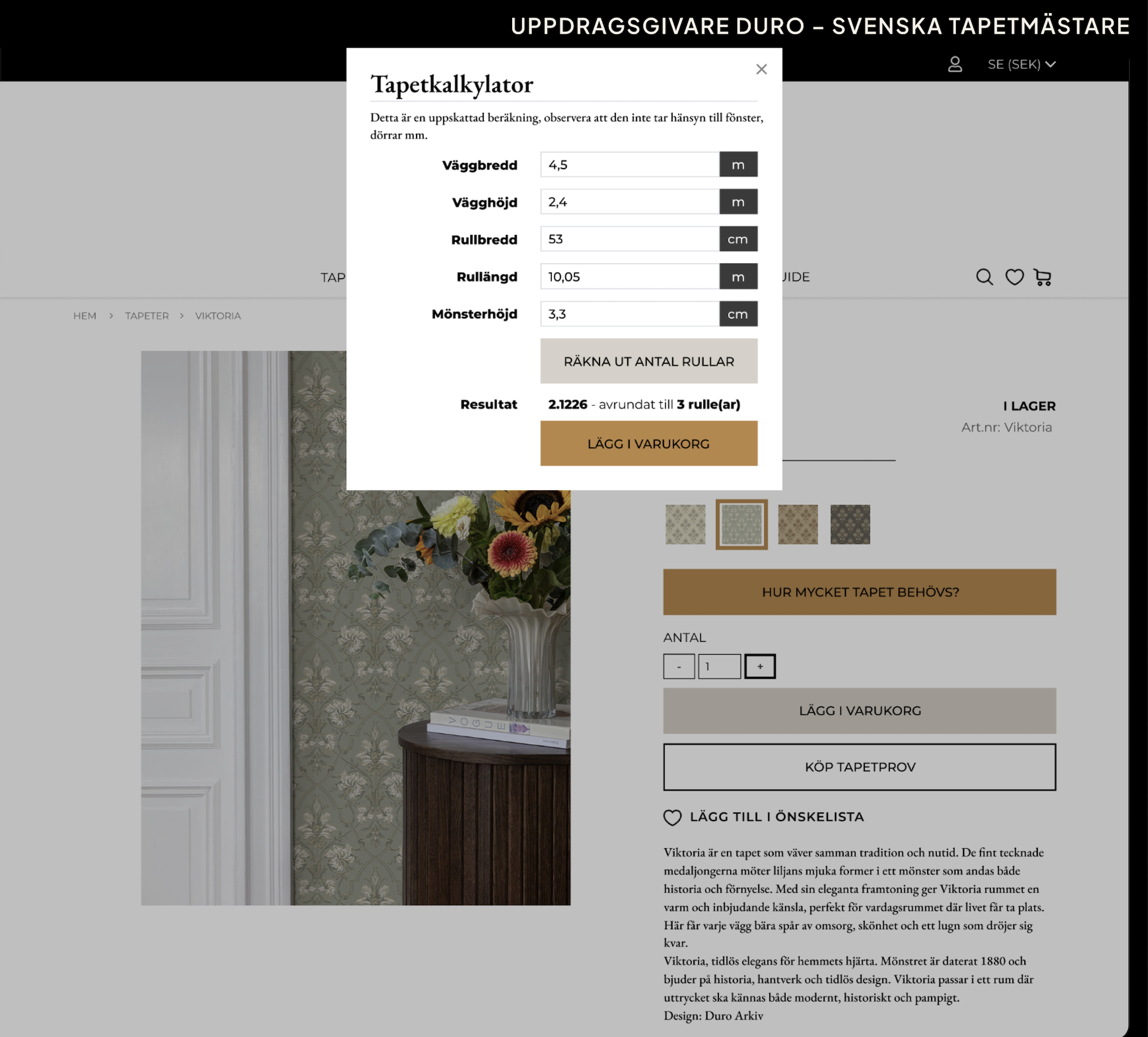Expand the SE (SEK) currency dropdown
1148x1037 pixels.
pyautogui.click(x=1022, y=65)
